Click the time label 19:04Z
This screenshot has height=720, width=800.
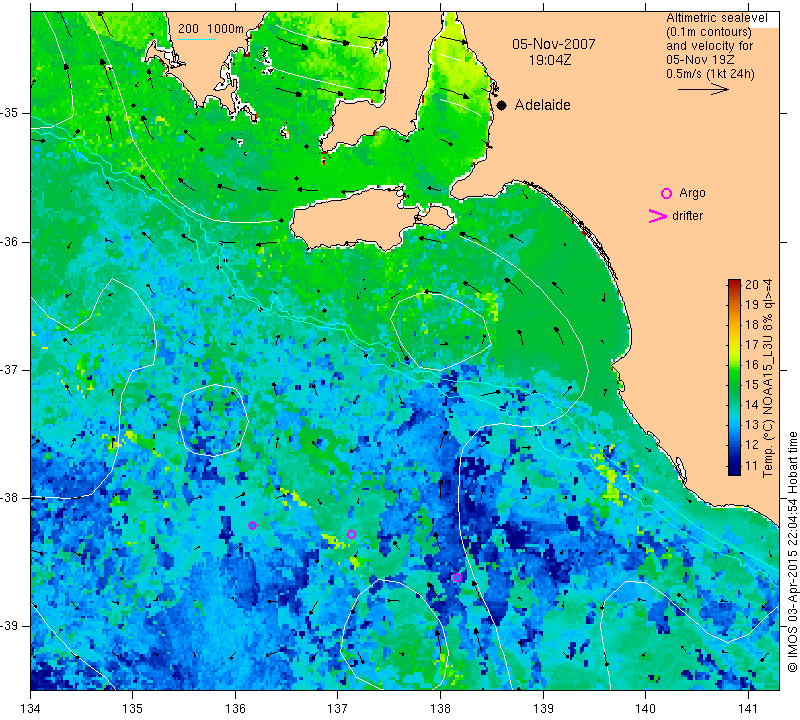pos(550,60)
